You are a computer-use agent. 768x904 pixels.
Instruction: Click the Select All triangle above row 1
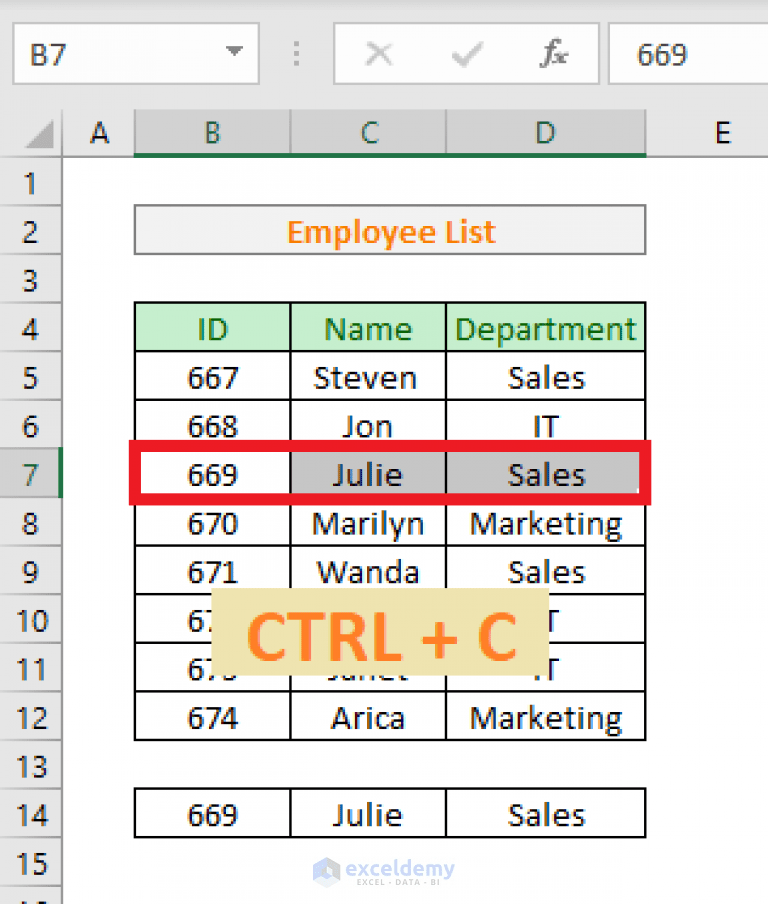click(x=40, y=133)
